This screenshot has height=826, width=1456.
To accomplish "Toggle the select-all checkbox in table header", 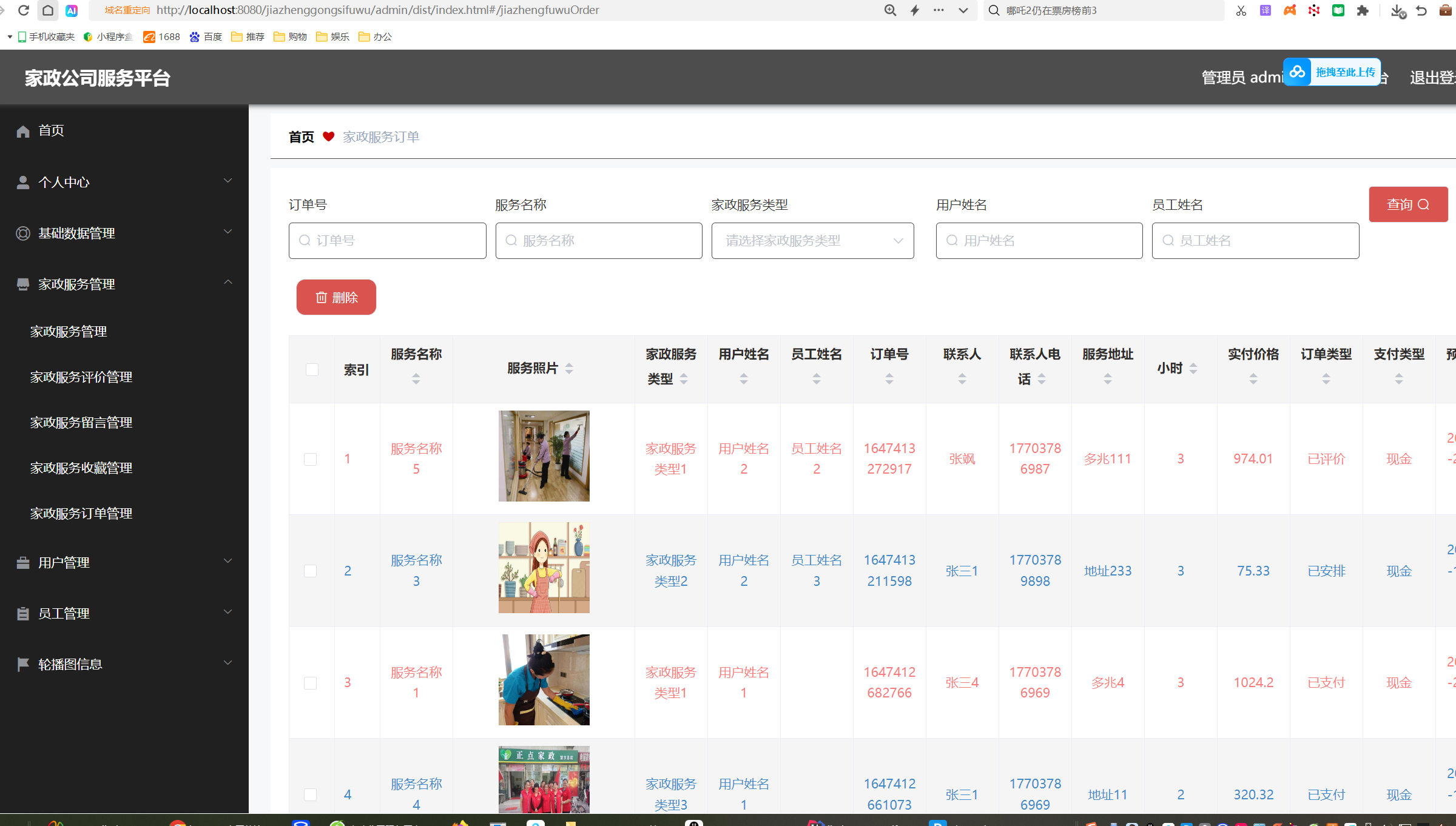I will (x=312, y=369).
